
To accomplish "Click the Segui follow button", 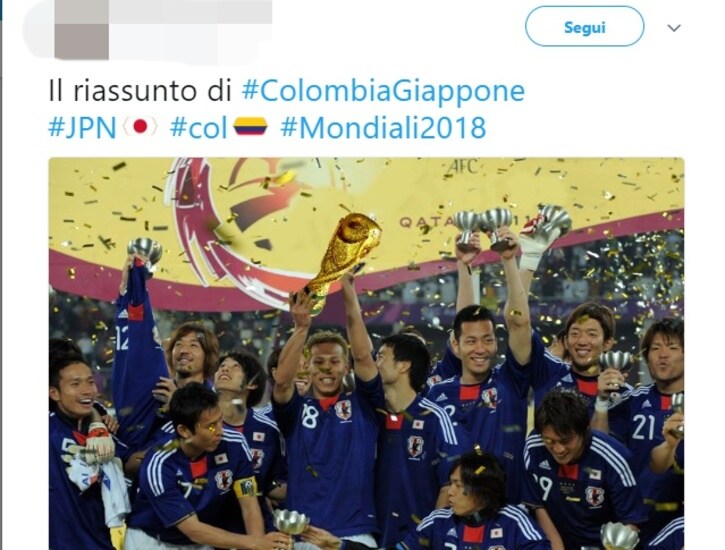I will point(584,26).
